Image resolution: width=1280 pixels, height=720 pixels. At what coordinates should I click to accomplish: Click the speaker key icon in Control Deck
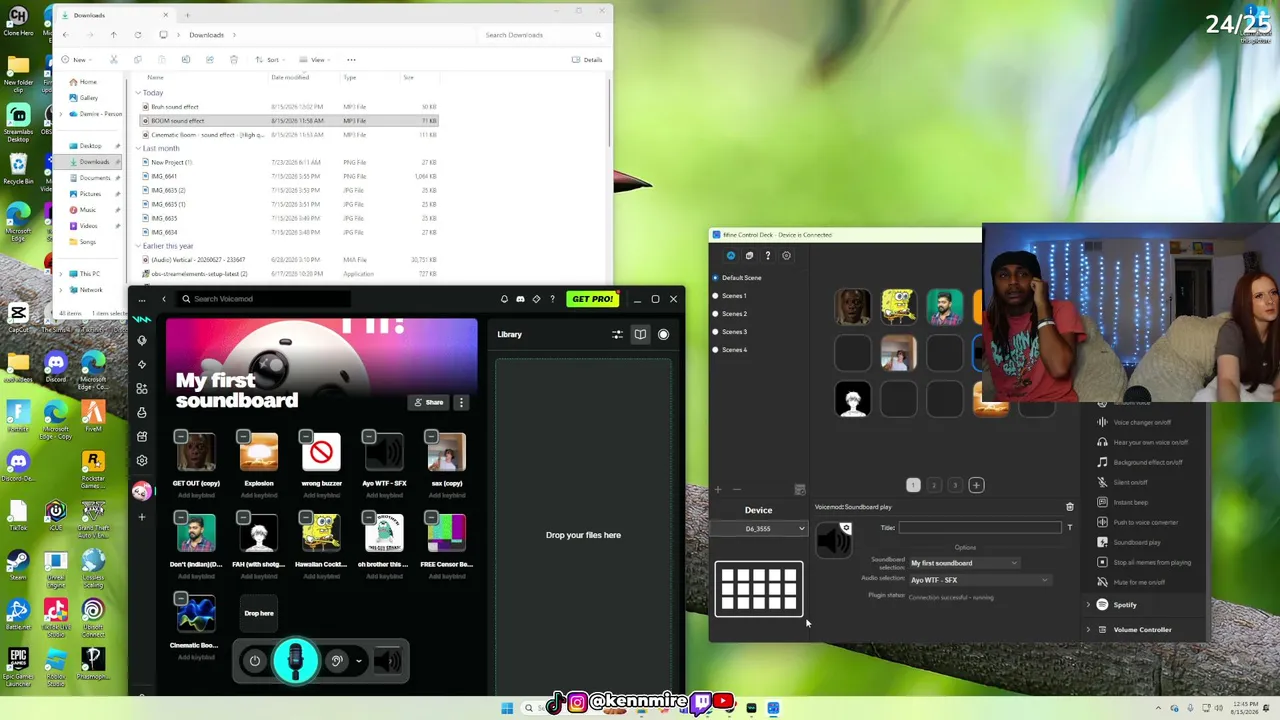pos(834,540)
